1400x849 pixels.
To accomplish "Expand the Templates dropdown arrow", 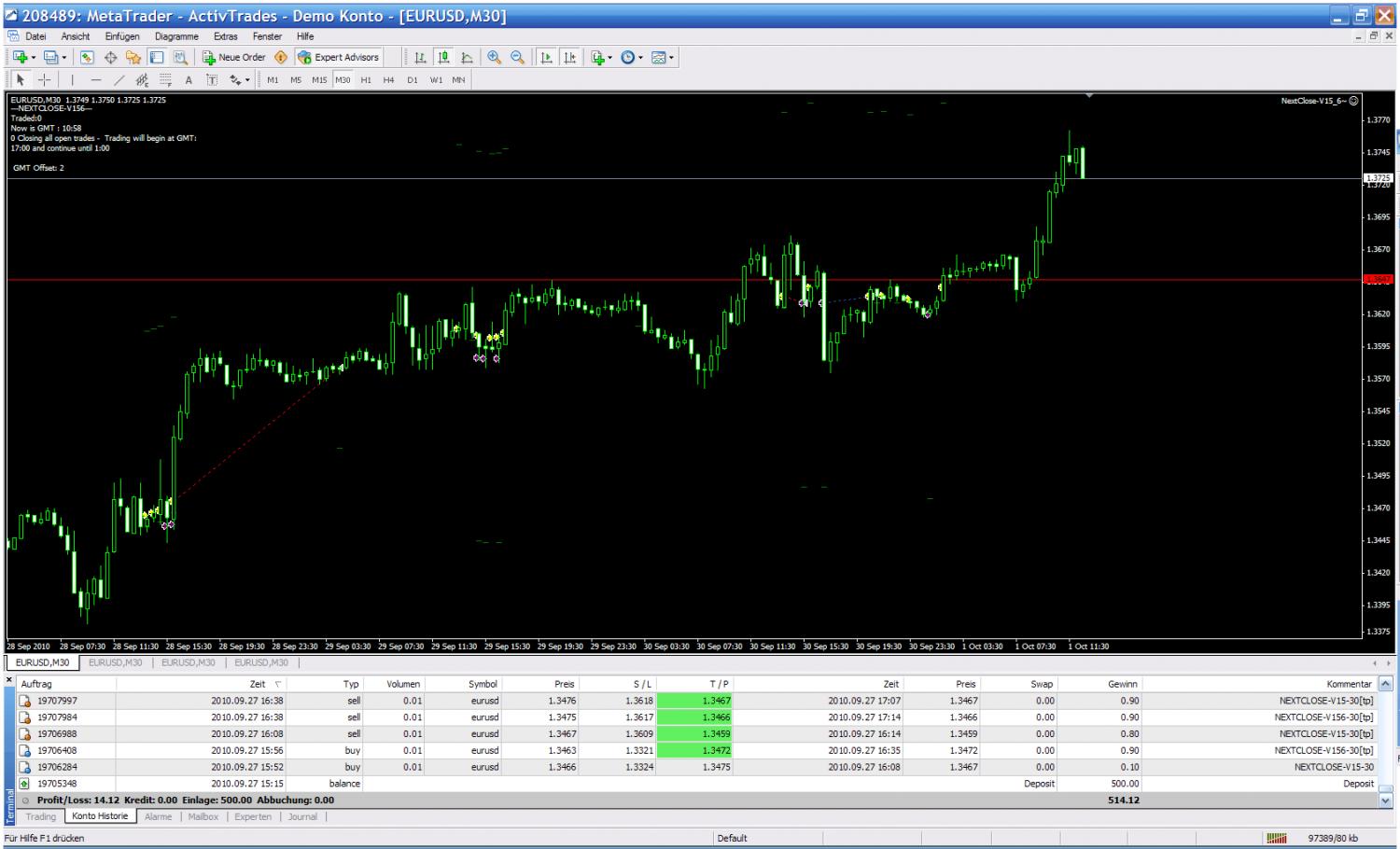I will [671, 58].
